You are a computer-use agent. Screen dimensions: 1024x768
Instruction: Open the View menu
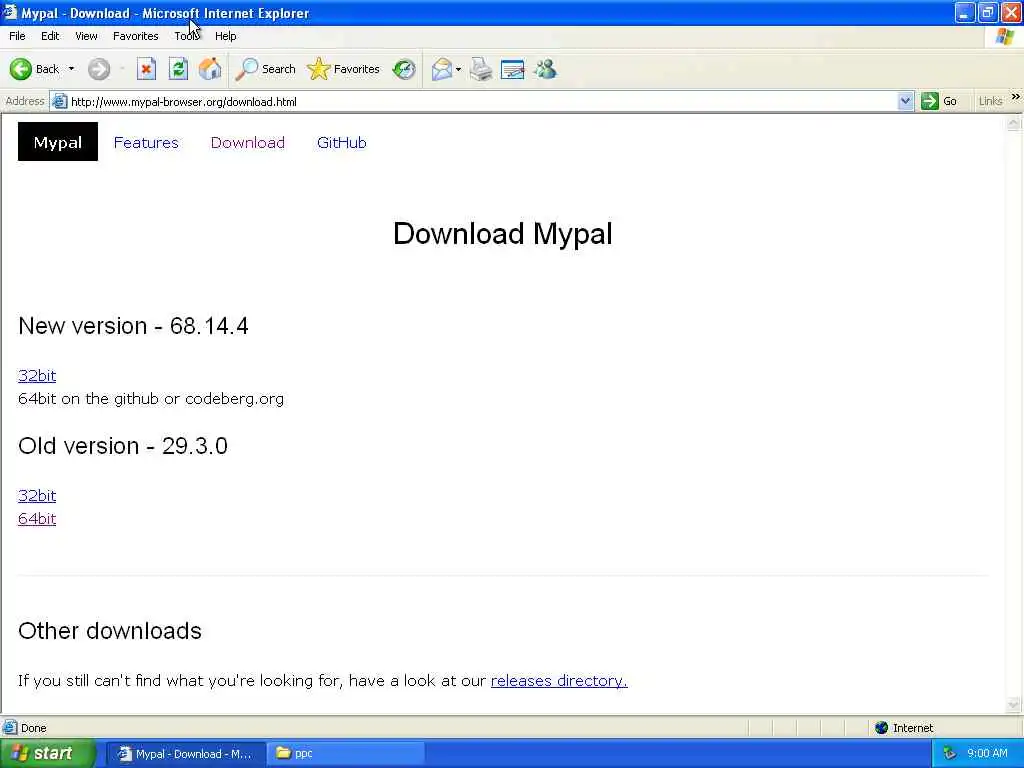pyautogui.click(x=86, y=36)
